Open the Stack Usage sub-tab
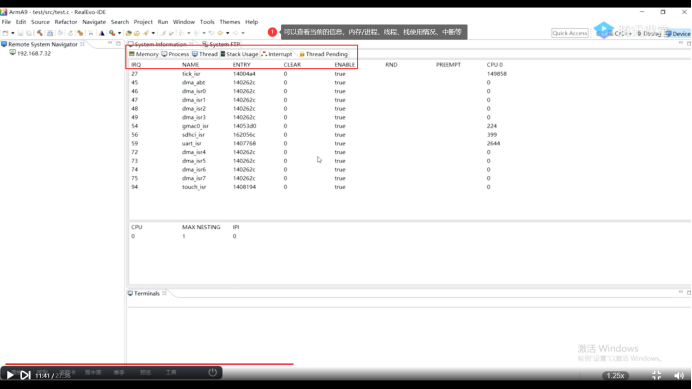This screenshot has height=389, width=692. [239, 54]
